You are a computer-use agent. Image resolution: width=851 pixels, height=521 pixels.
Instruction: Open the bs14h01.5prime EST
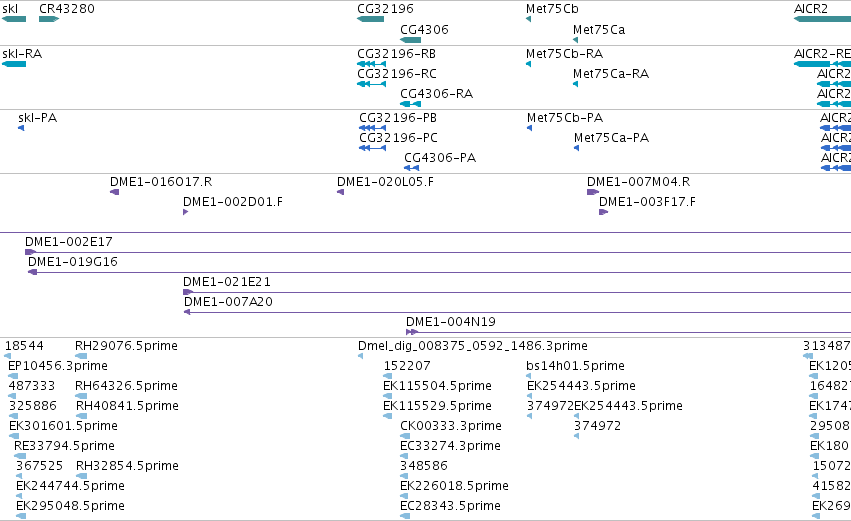(529, 376)
